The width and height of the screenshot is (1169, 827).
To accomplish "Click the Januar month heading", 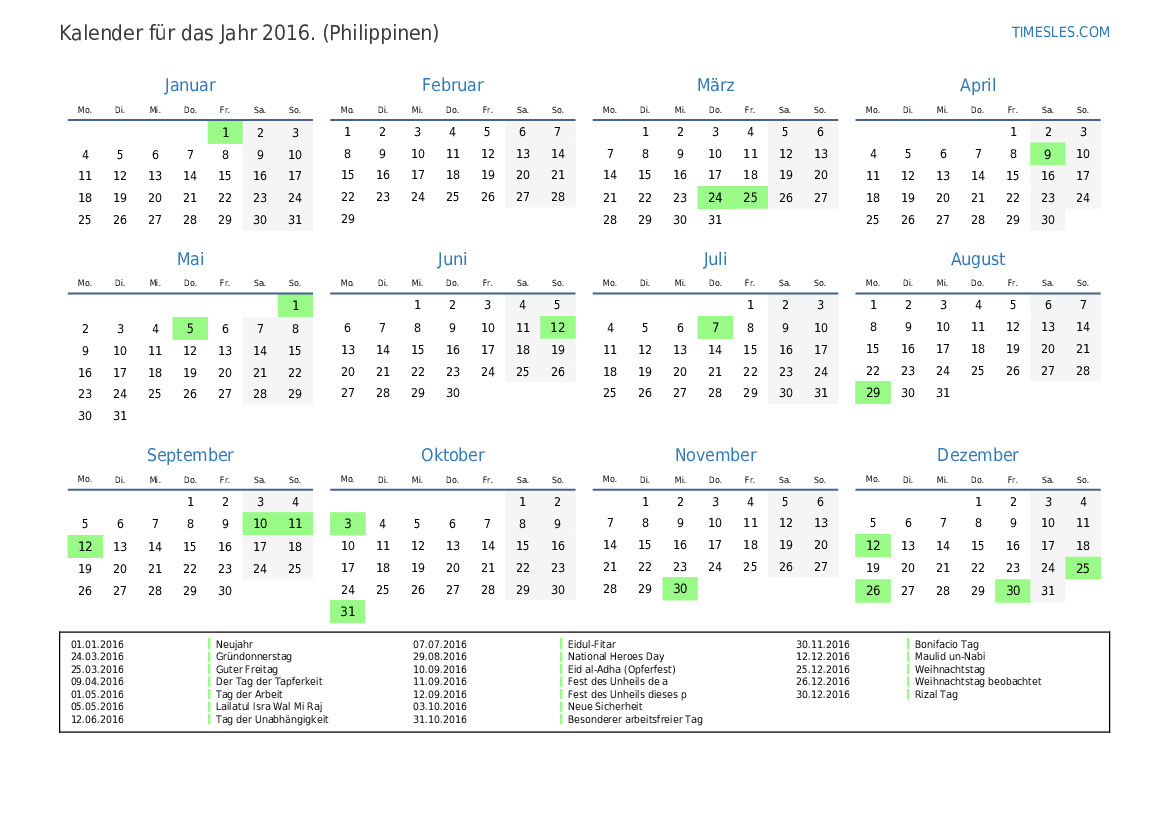I will tap(190, 85).
